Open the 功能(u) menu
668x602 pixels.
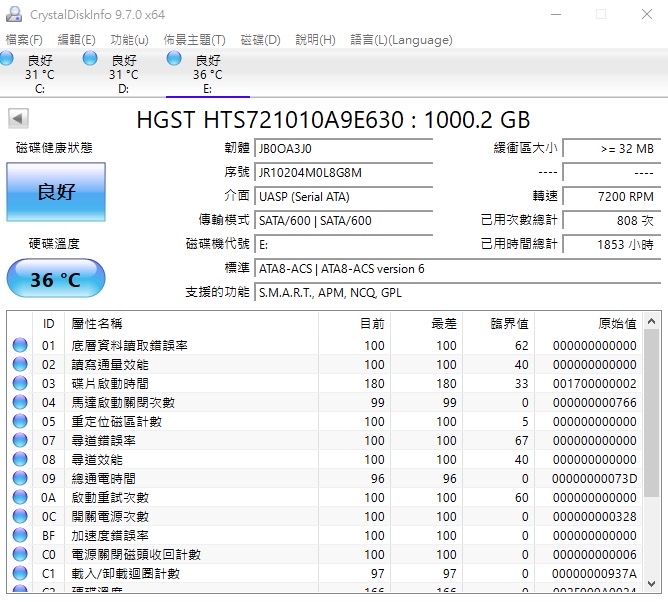click(x=129, y=40)
